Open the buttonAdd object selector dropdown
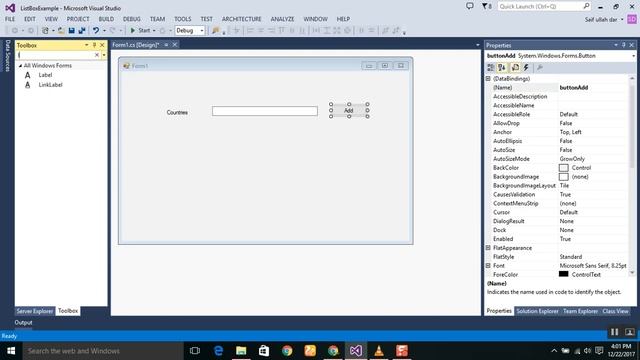 click(633, 56)
